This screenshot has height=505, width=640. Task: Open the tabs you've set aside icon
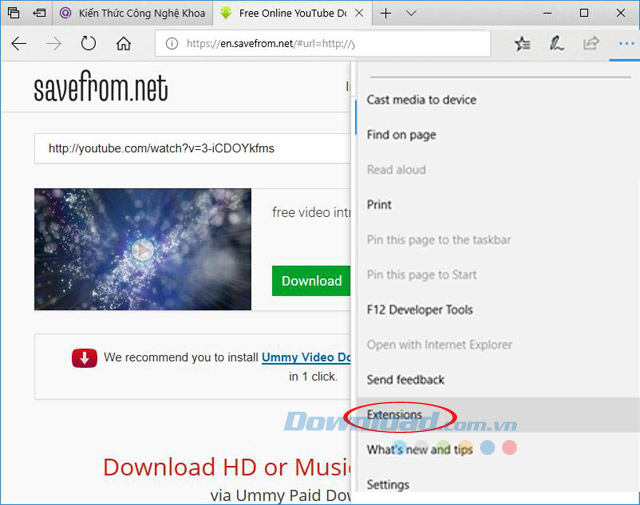click(x=13, y=13)
